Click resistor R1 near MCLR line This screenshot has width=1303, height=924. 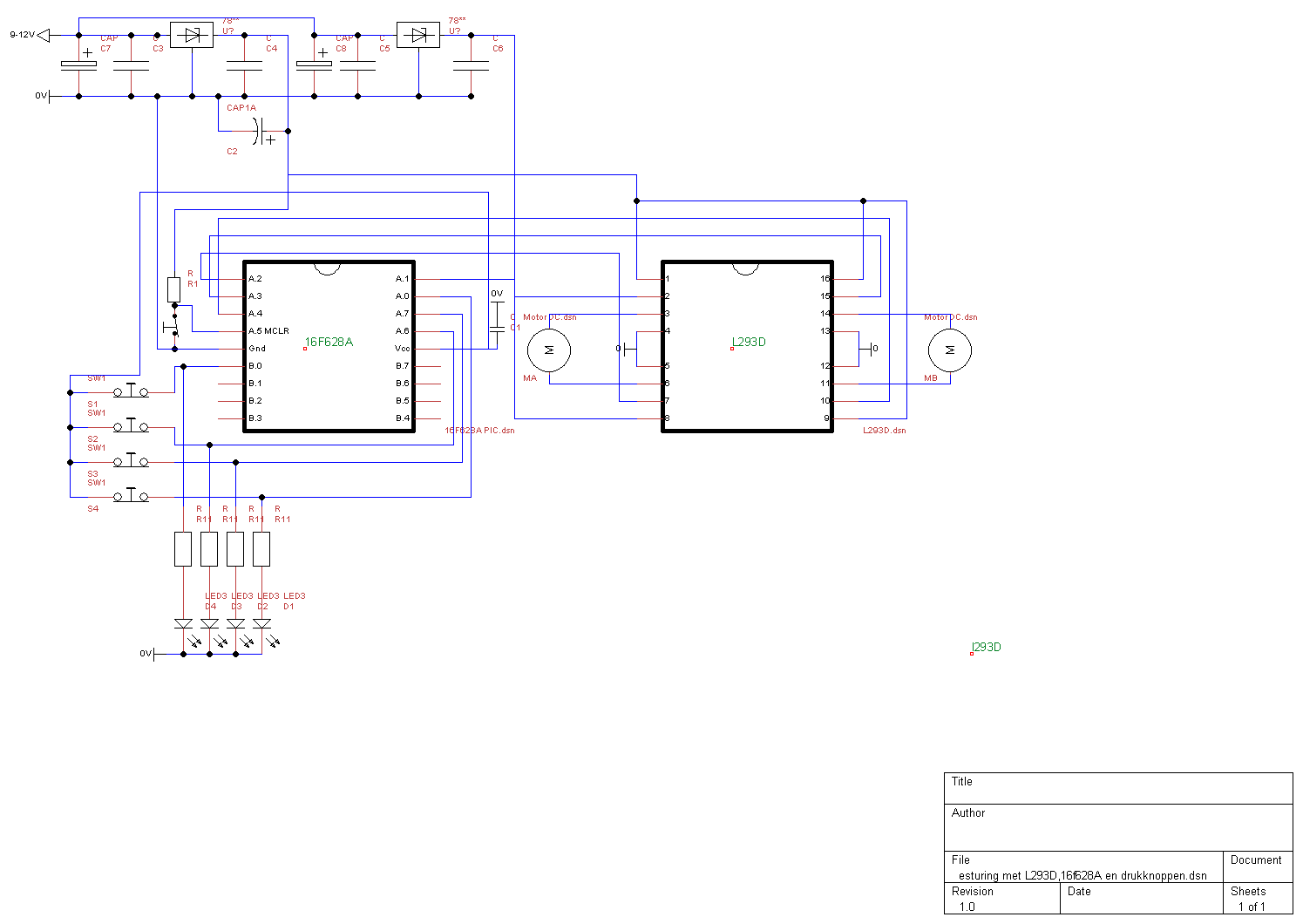(x=174, y=289)
